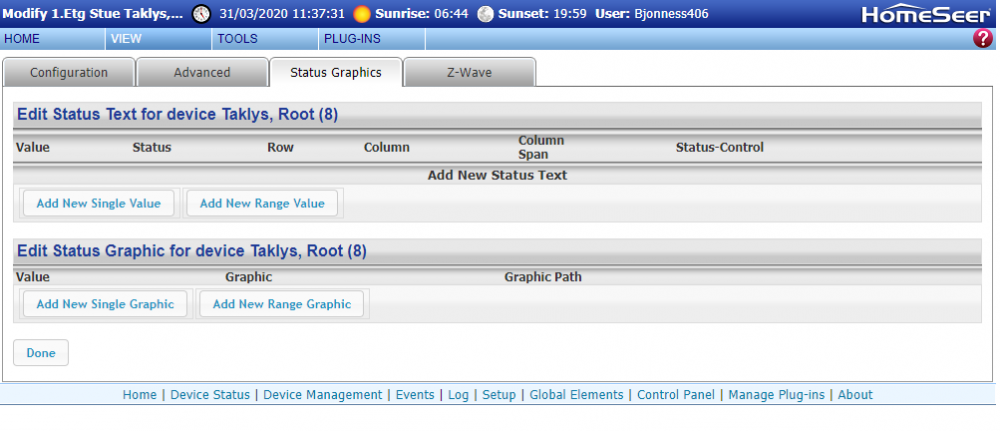Follow the Device Management footer link
The width and height of the screenshot is (1000, 431).
coord(322,395)
